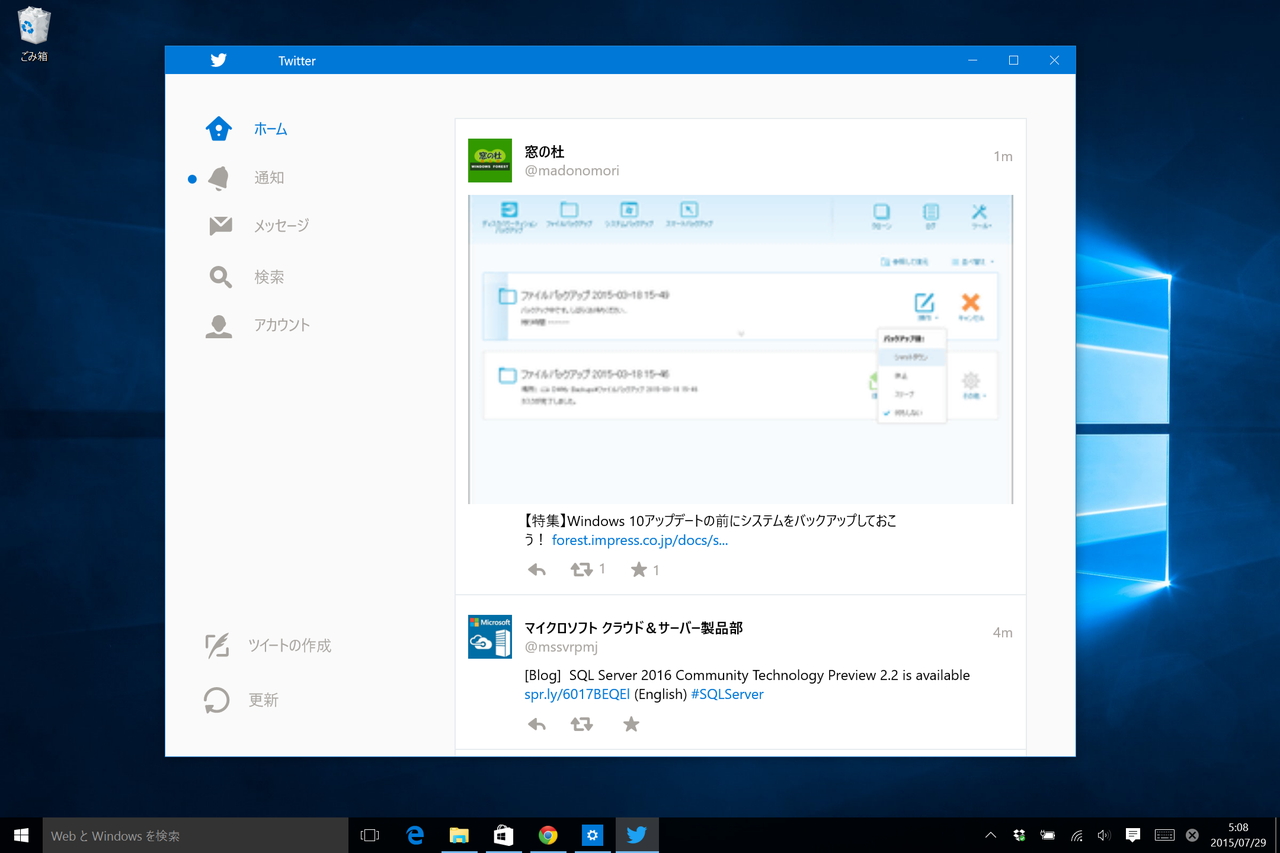This screenshot has width=1280, height=853.
Task: Launch Google Chrome from the taskbar
Action: [x=548, y=835]
